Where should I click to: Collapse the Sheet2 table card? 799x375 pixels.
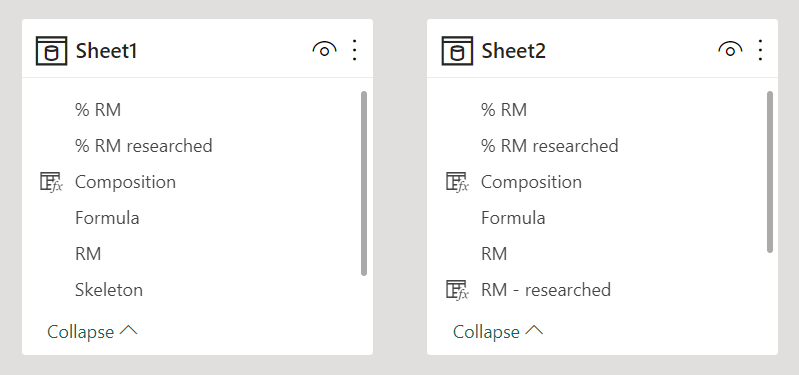point(498,332)
